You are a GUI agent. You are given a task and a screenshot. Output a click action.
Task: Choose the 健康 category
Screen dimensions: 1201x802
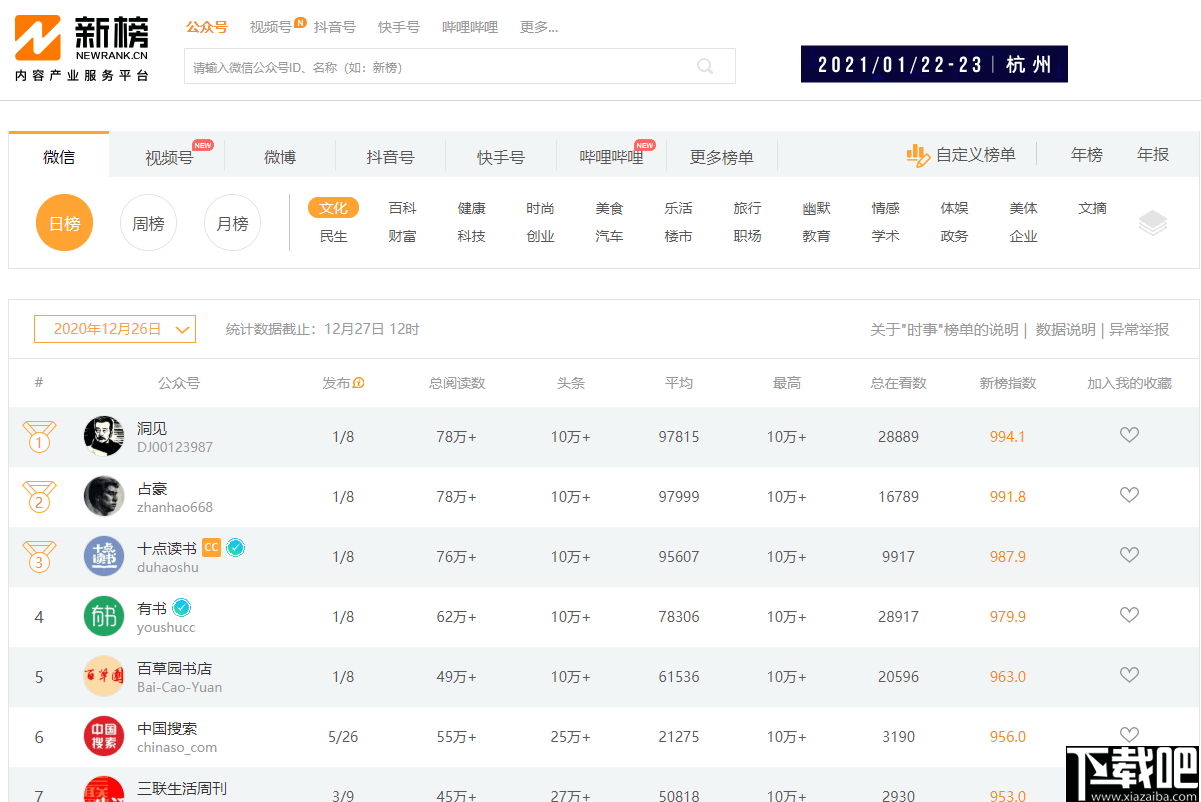point(472,208)
